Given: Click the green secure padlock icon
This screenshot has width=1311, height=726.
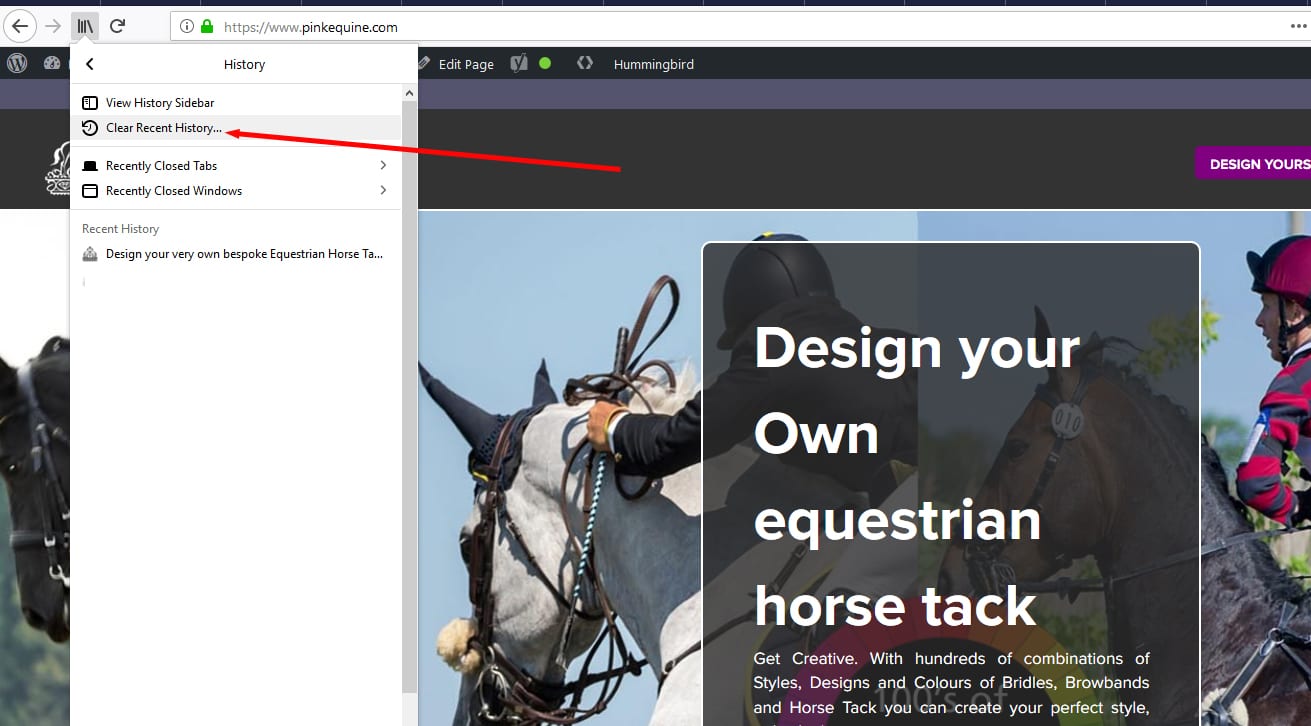Looking at the screenshot, I should coord(207,27).
